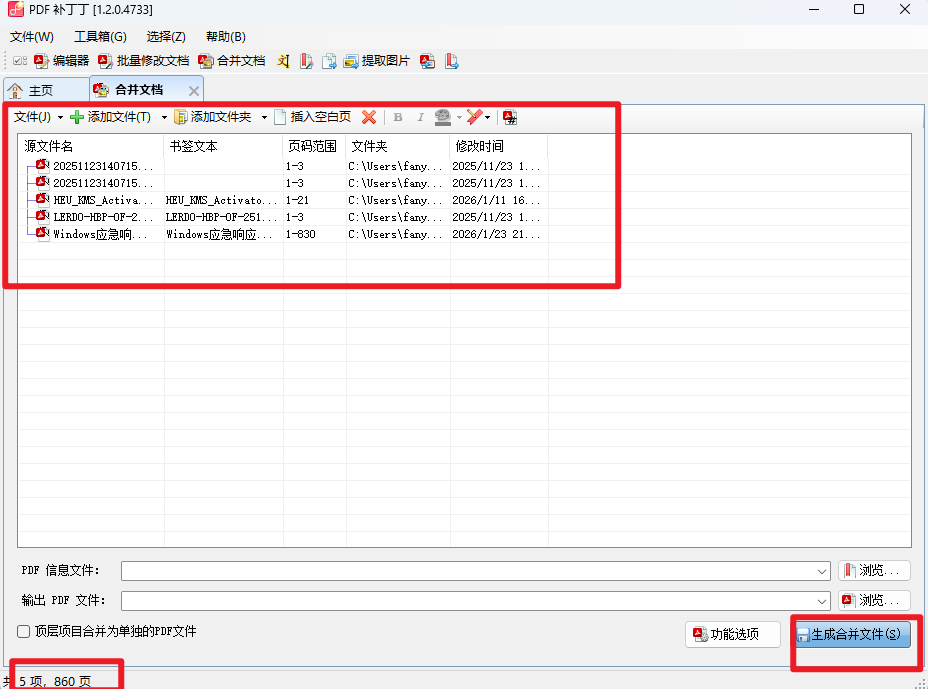The image size is (928, 689).
Task: Toggle bold bookmark text style
Action: pos(398,117)
